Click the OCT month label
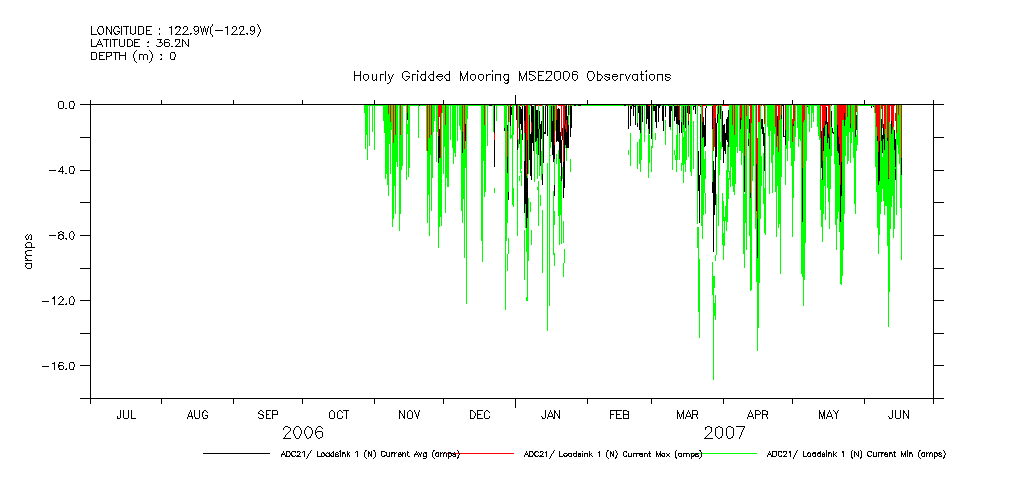Viewport: 1009px width, 504px height. tap(339, 414)
